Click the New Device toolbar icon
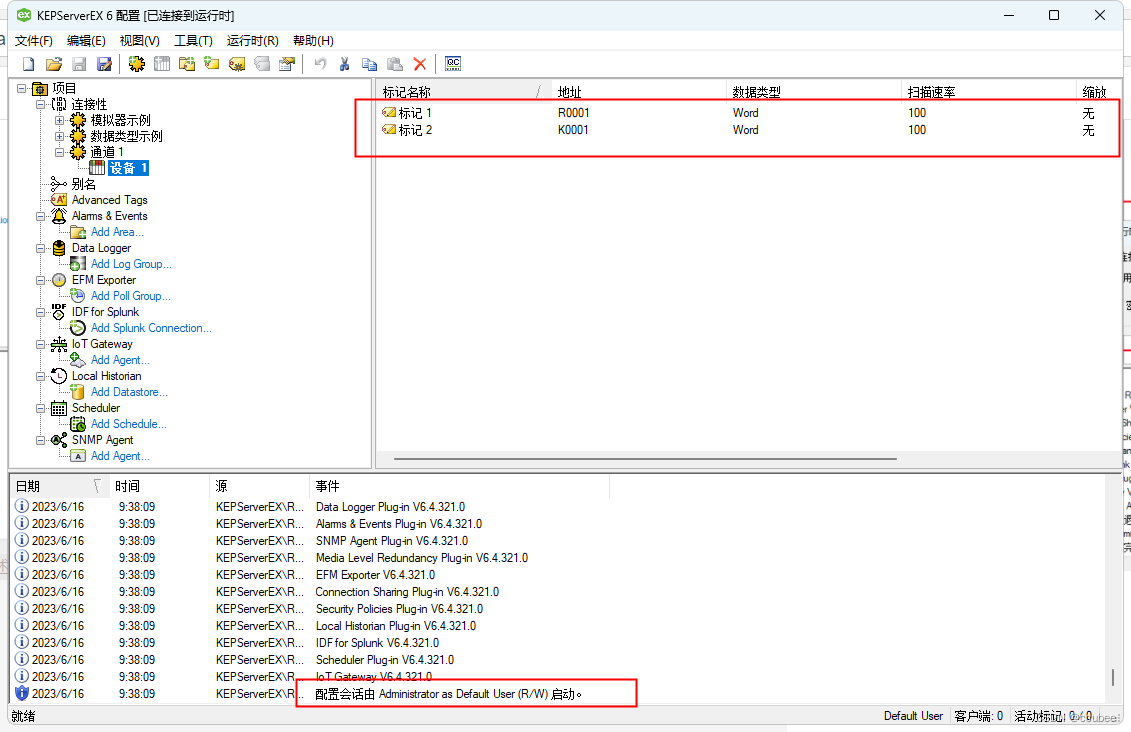 (162, 64)
